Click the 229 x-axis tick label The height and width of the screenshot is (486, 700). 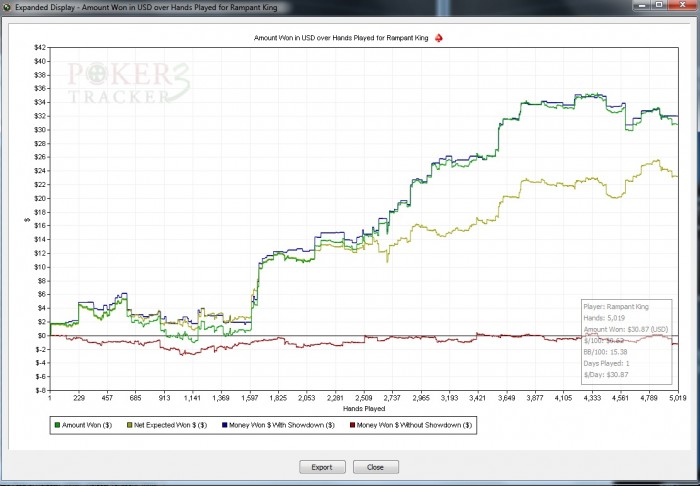pos(79,398)
